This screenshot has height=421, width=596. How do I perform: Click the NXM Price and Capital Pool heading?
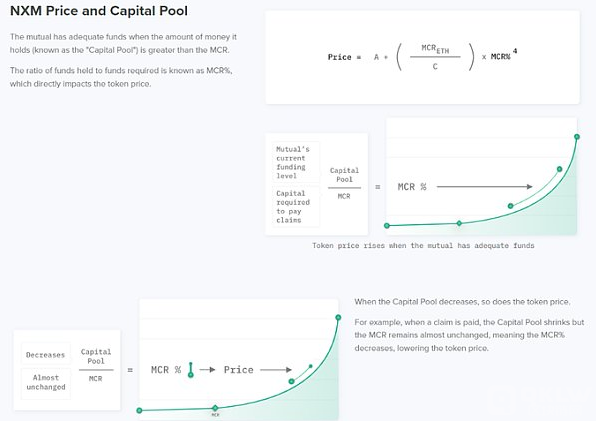(x=99, y=11)
